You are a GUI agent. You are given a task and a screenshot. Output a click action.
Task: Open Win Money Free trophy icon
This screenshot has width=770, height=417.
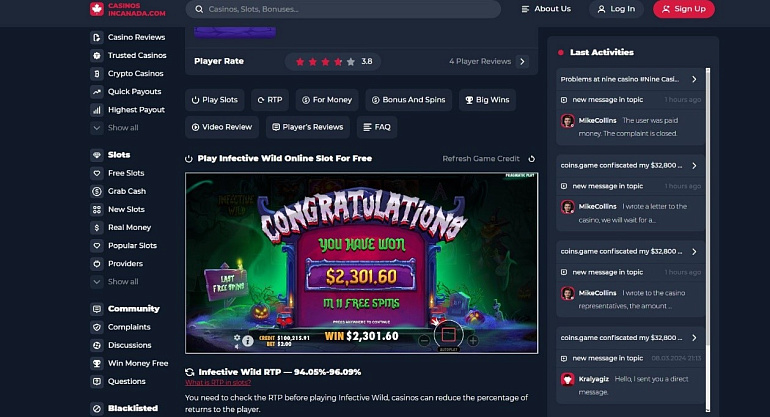[97, 363]
